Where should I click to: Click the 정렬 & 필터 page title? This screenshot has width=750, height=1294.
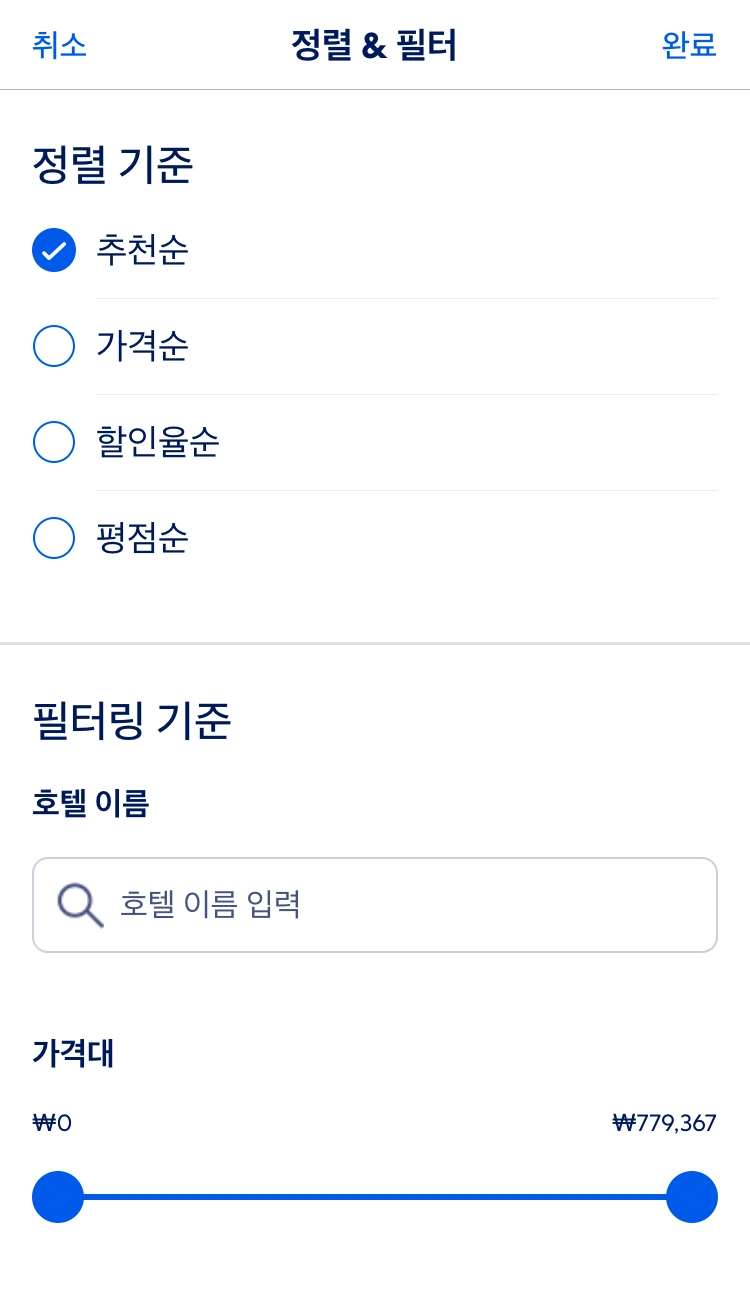point(374,45)
